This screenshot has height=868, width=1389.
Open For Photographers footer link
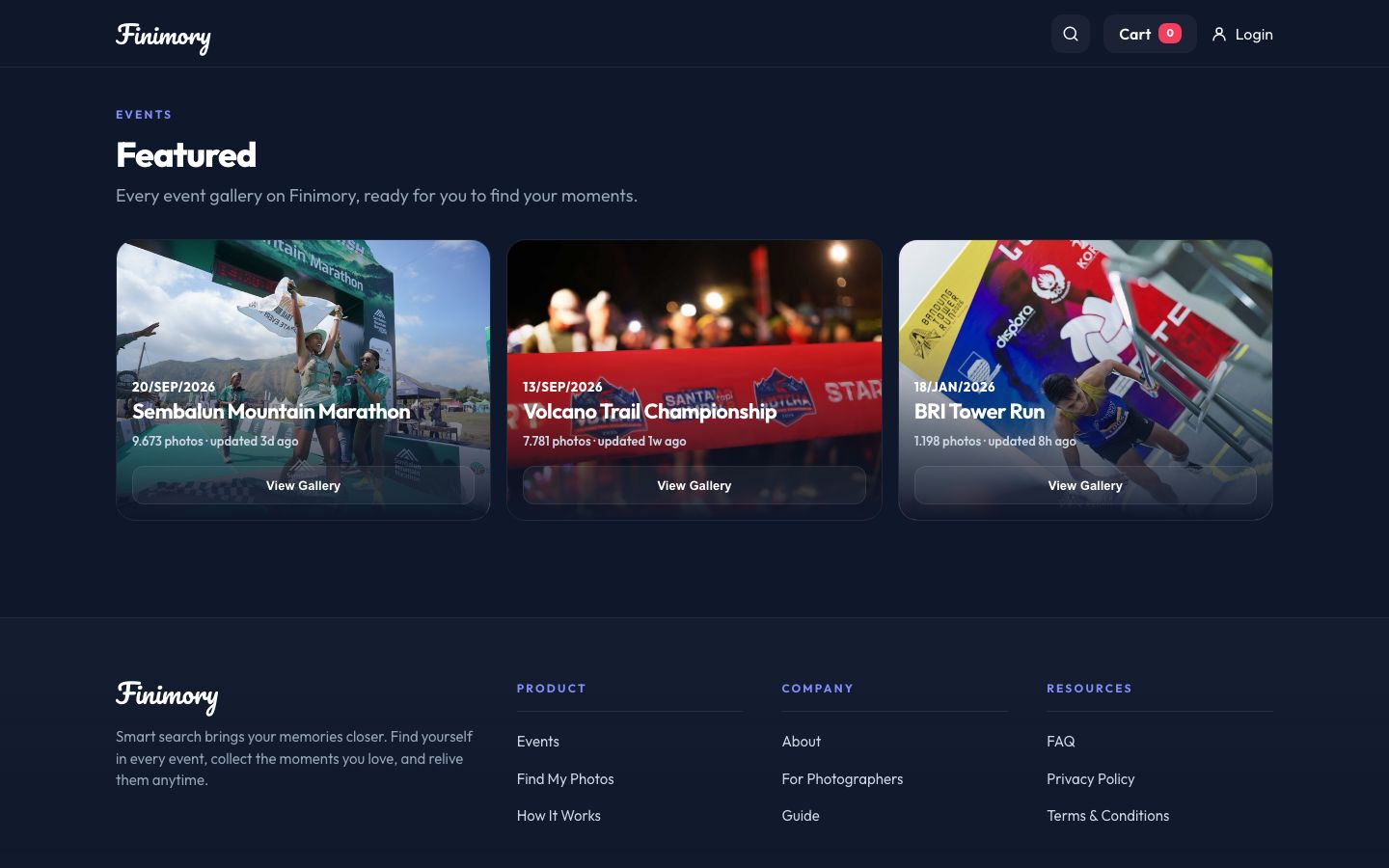[x=842, y=779]
